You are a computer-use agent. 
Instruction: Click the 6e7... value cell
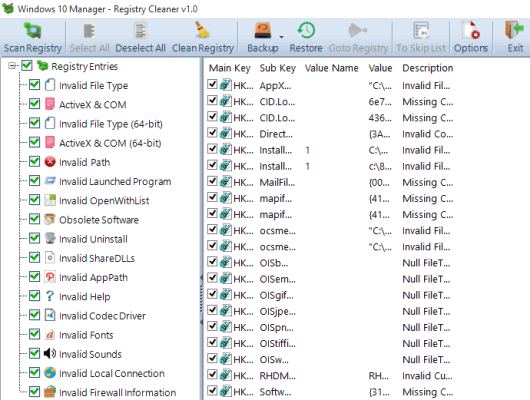380,101
